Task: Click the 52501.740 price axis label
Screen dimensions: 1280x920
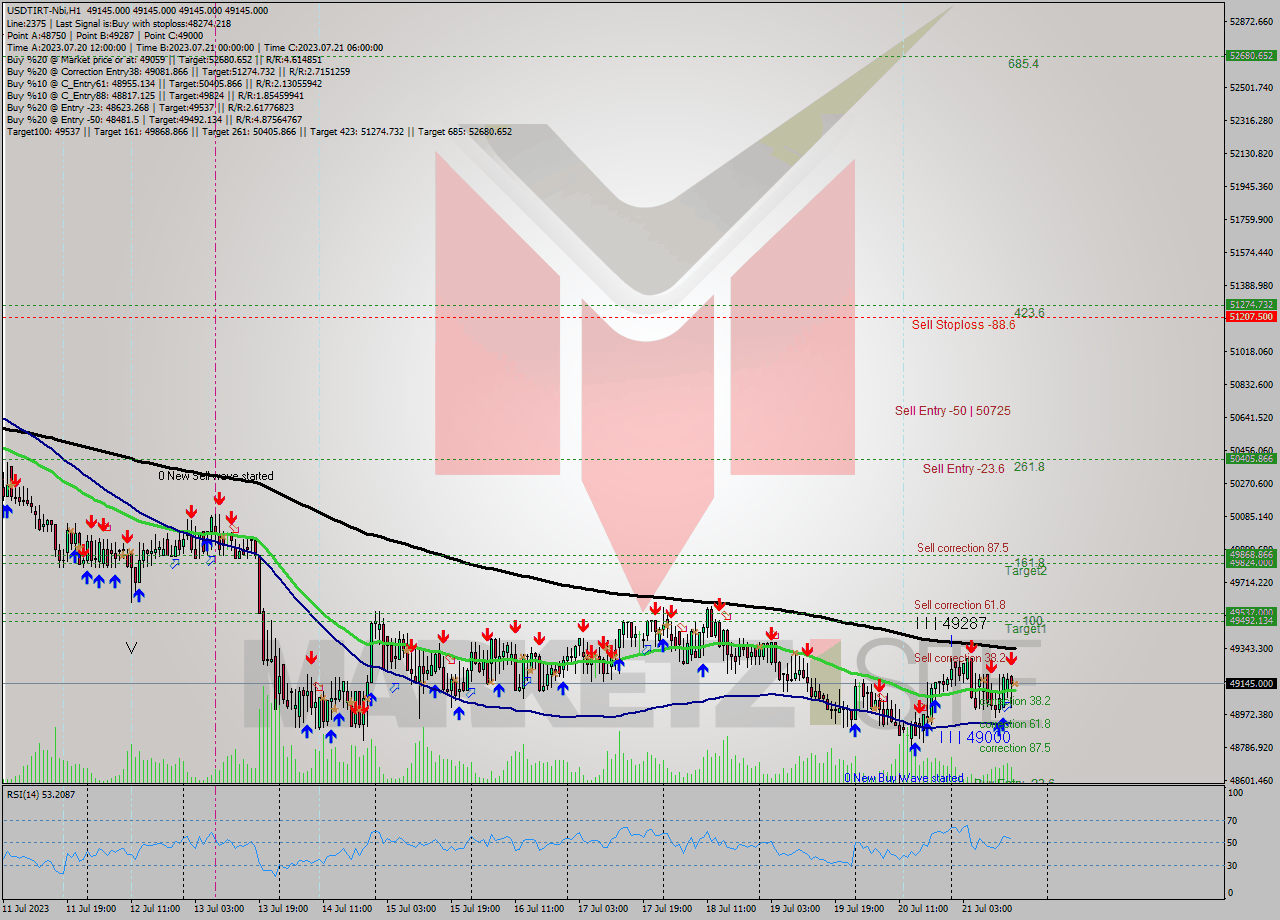Action: [x=1251, y=87]
